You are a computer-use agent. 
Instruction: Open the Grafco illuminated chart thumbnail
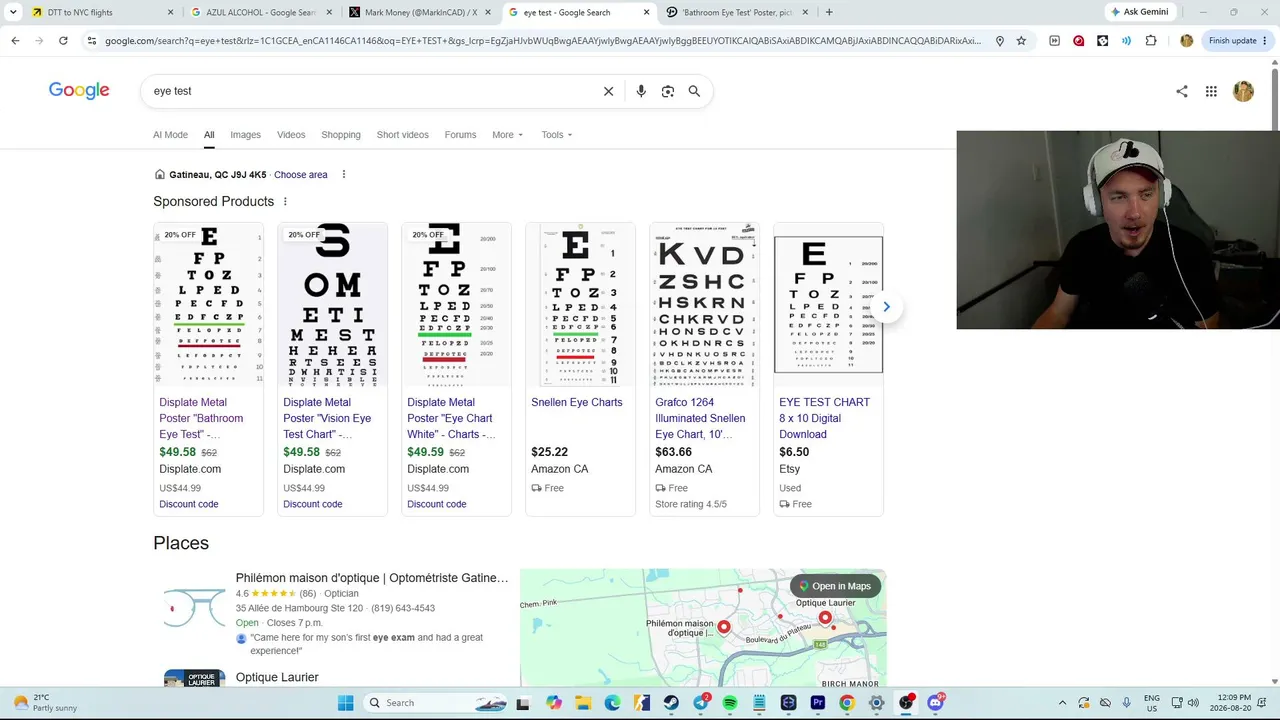point(704,305)
